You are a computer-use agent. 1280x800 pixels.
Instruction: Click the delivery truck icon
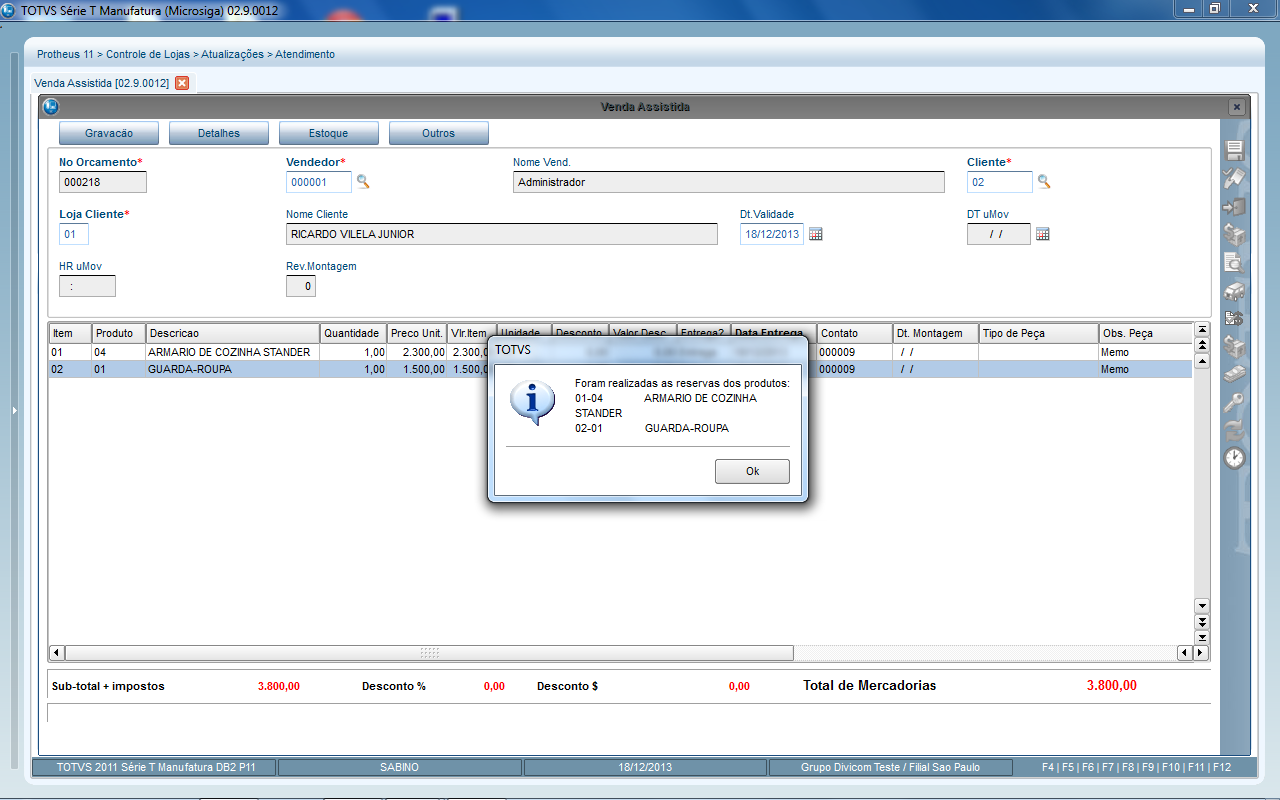tap(1235, 291)
